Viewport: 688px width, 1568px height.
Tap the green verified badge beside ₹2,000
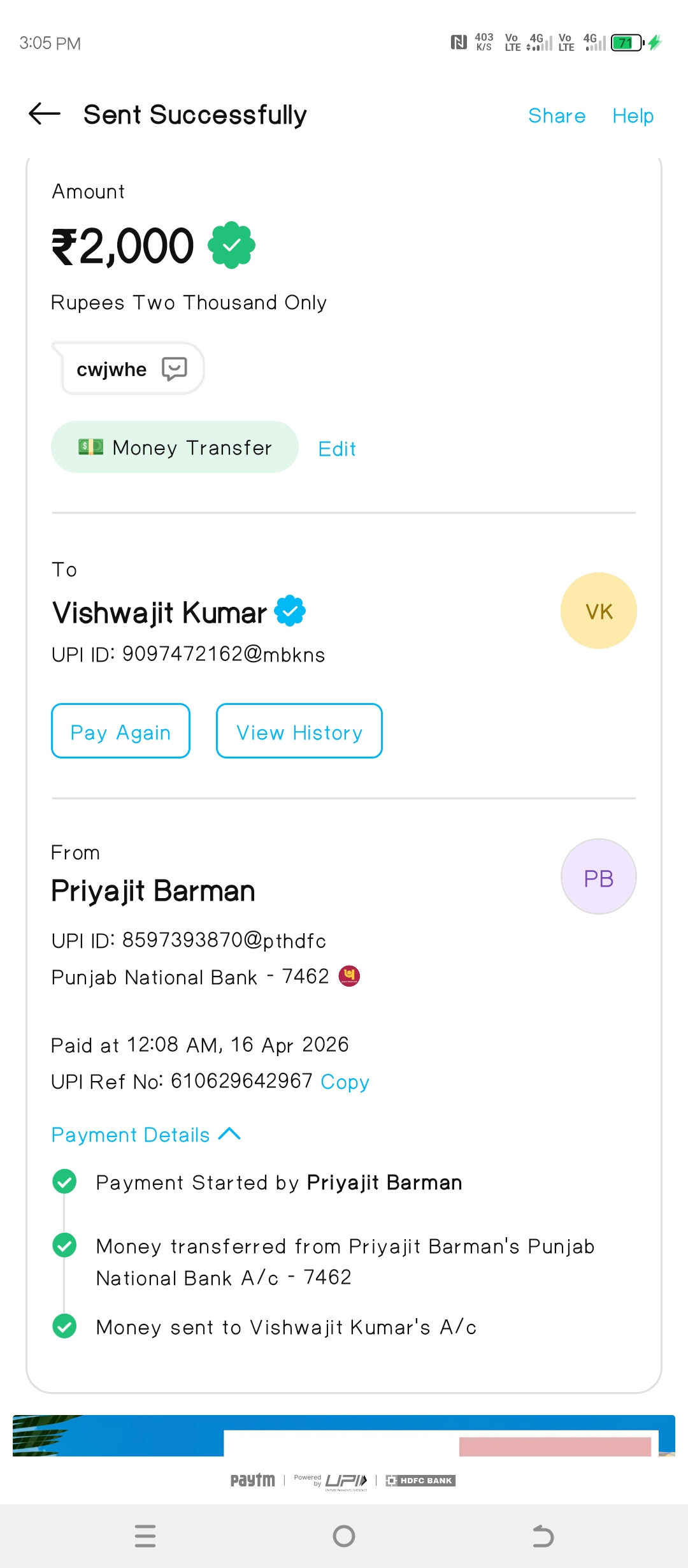[x=232, y=245]
